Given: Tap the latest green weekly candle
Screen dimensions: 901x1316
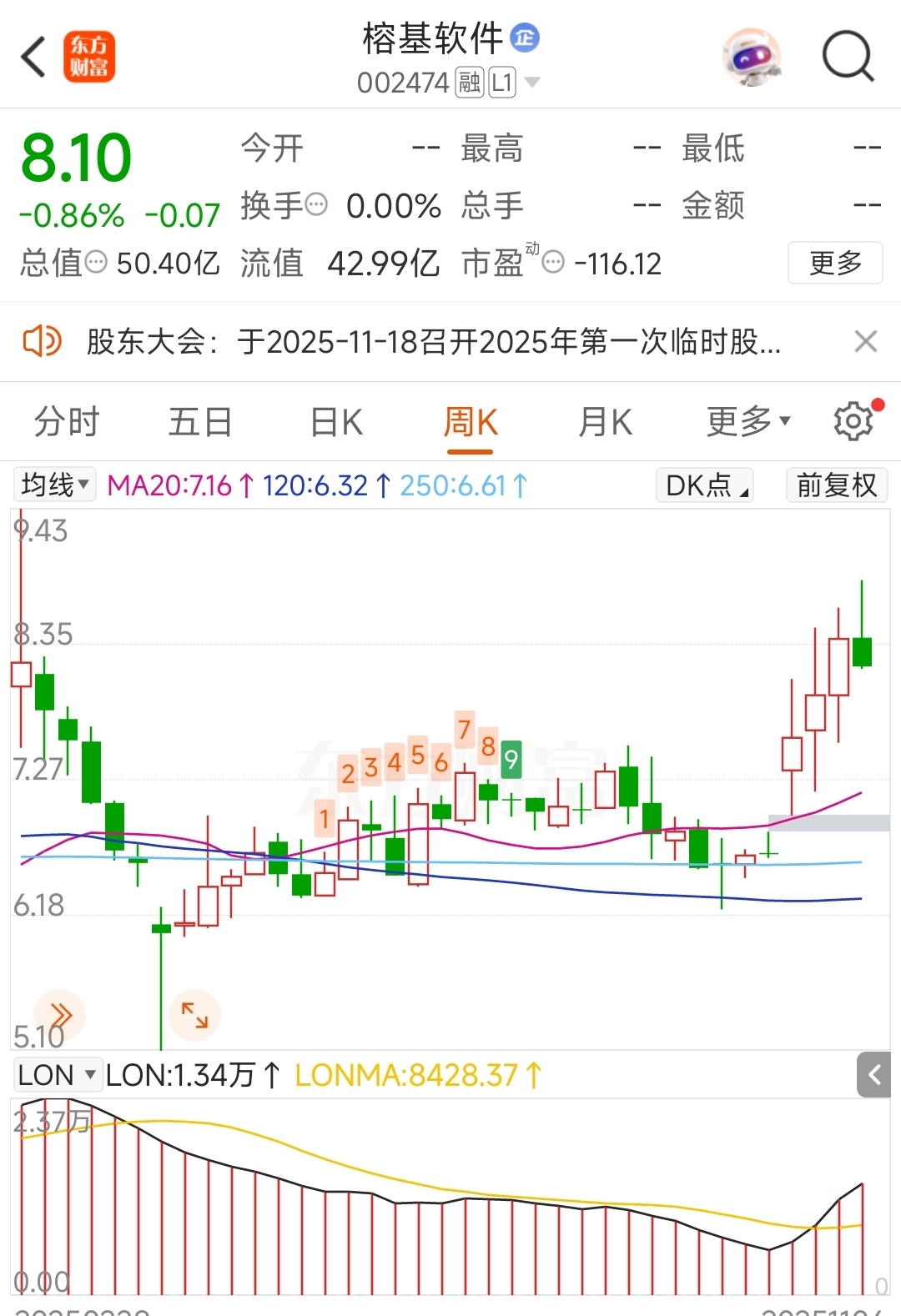Looking at the screenshot, I should [862, 651].
